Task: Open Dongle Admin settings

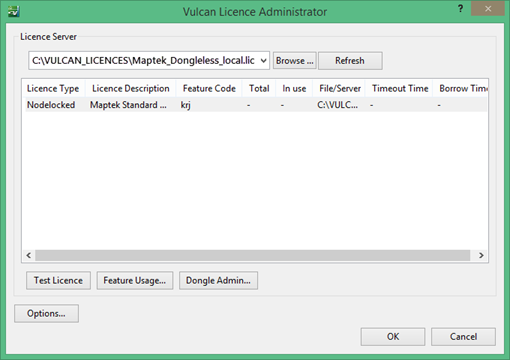Action: pos(218,280)
